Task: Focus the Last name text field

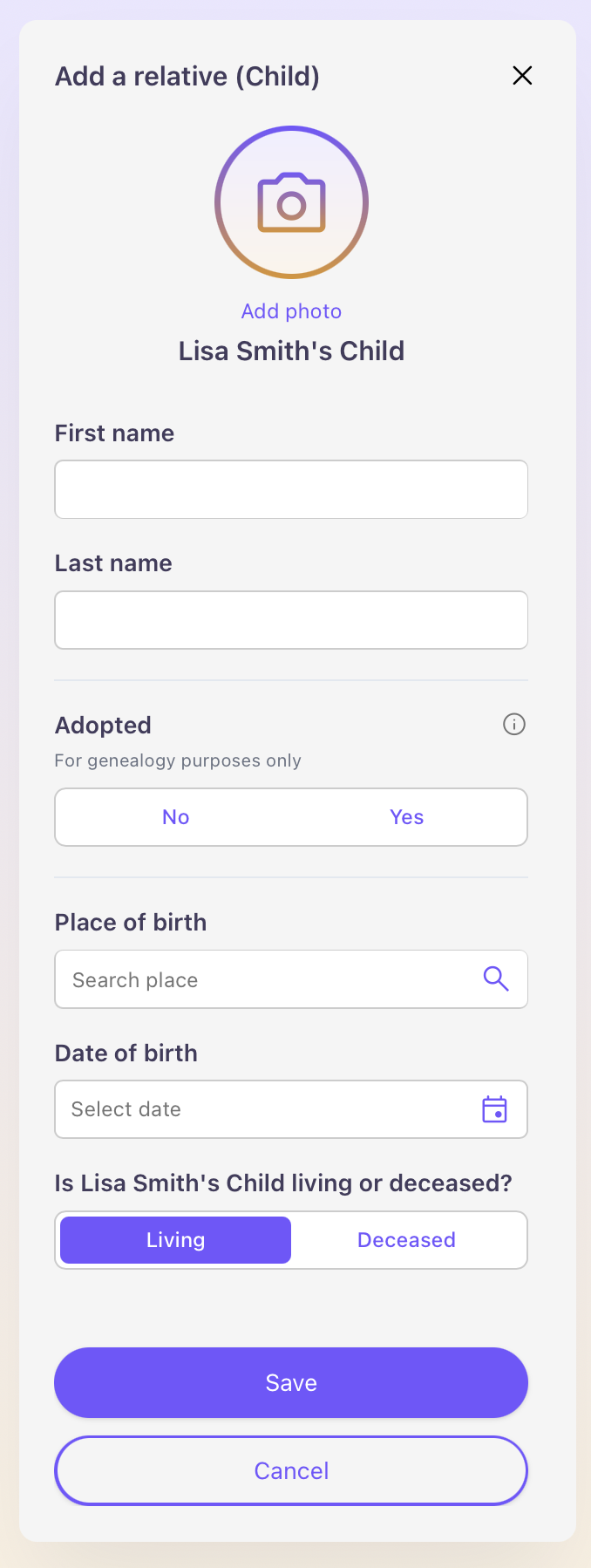Action: click(291, 620)
